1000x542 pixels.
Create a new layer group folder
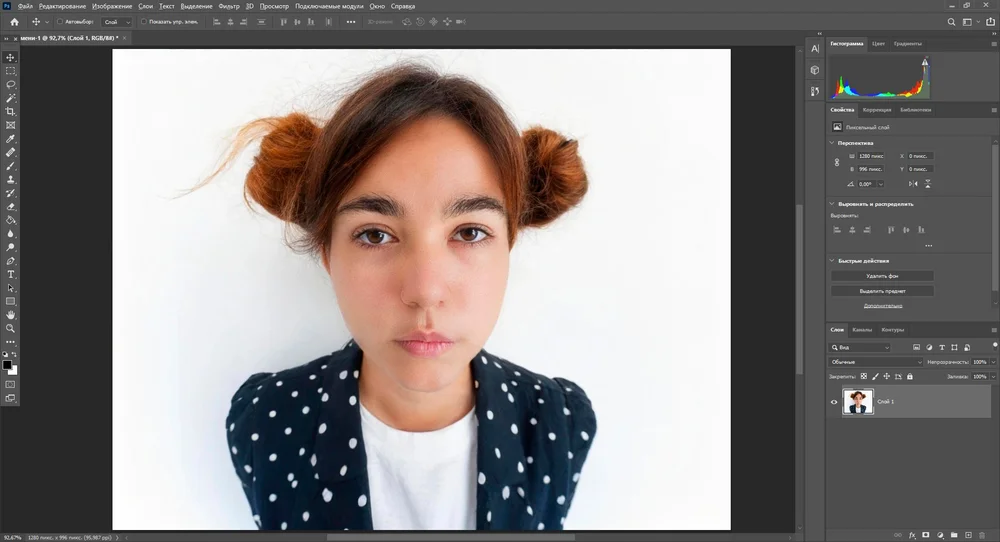954,535
